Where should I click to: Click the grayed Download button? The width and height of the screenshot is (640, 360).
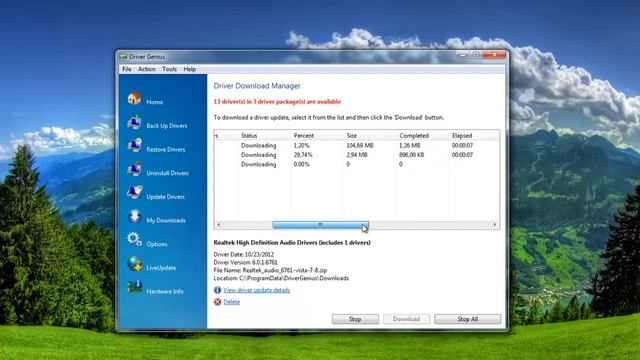tap(406, 319)
